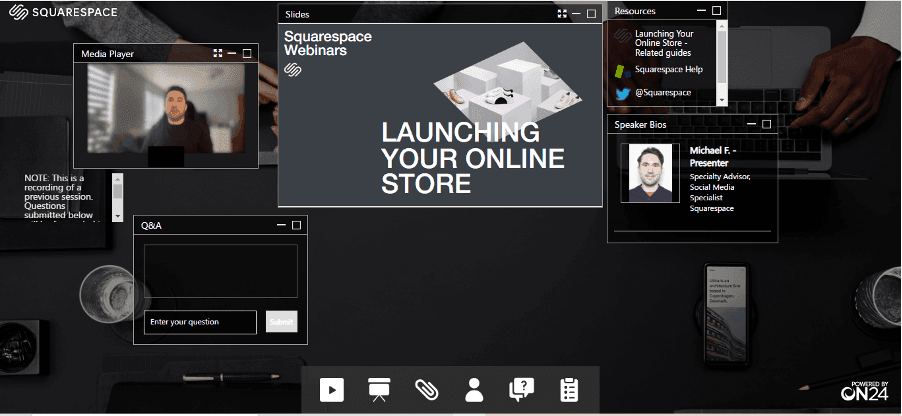Image resolution: width=902 pixels, height=416 pixels.
Task: Click Michael F. presenter photo
Action: (x=650, y=173)
